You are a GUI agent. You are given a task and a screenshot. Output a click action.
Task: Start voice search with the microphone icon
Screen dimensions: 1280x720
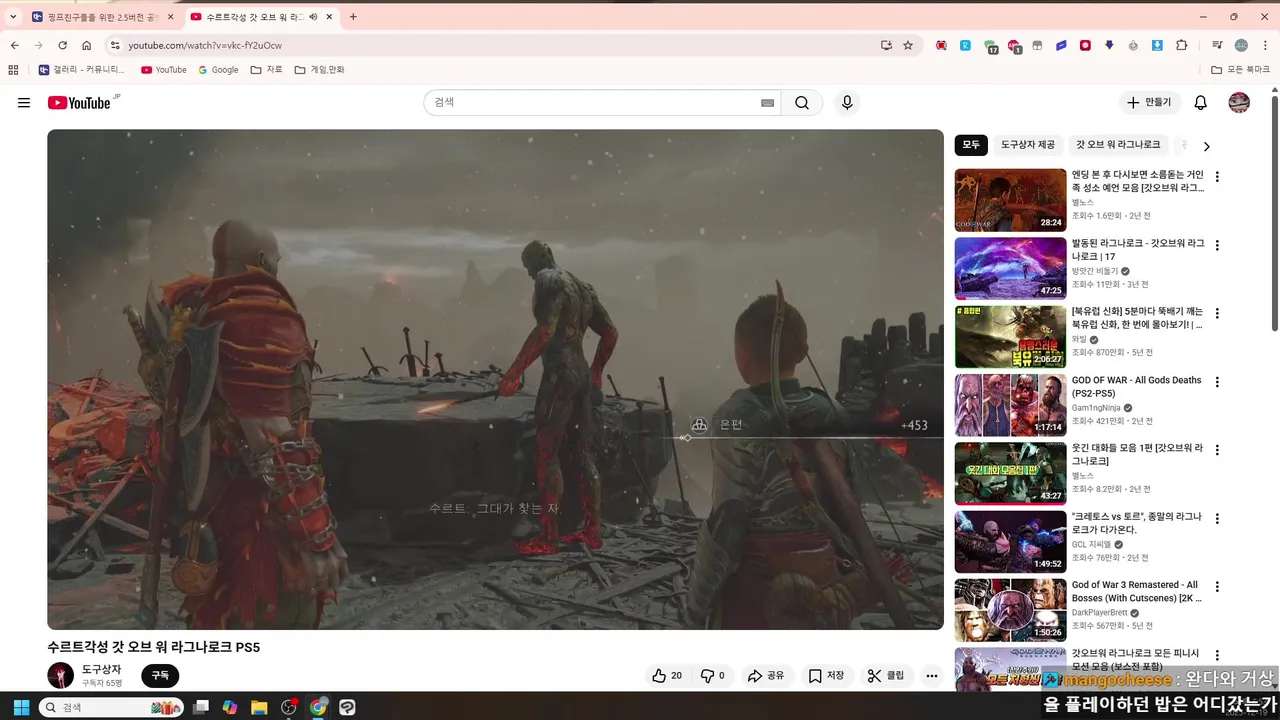click(847, 103)
